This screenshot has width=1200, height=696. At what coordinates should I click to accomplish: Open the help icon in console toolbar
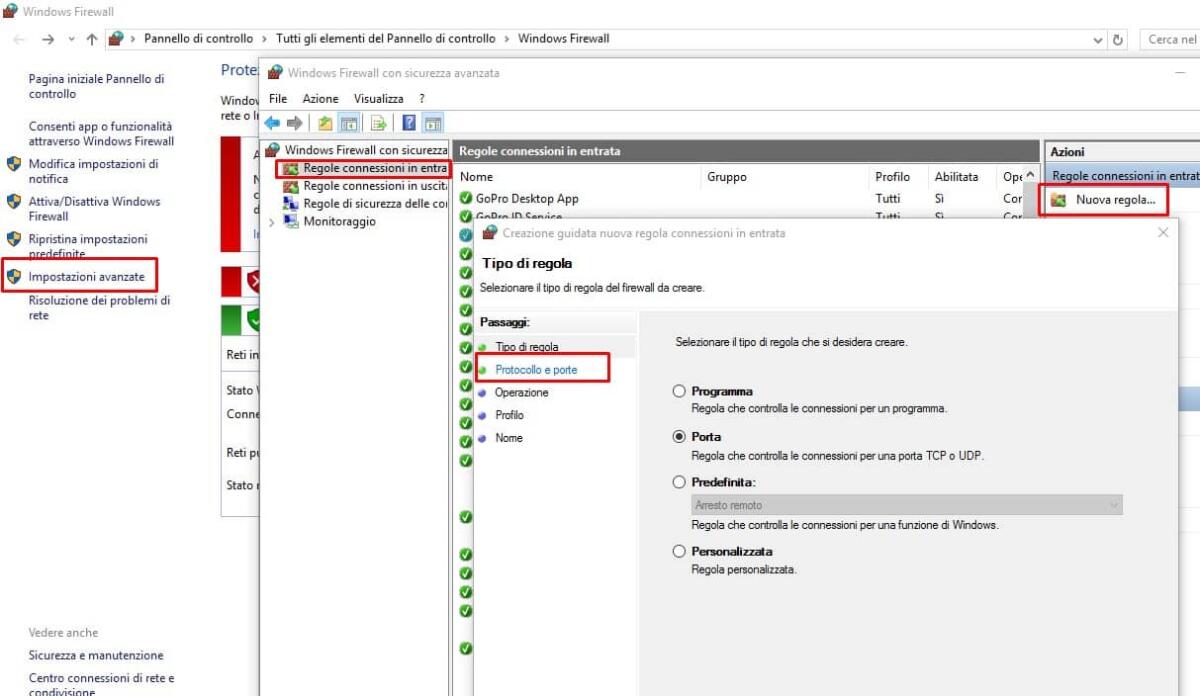[406, 123]
